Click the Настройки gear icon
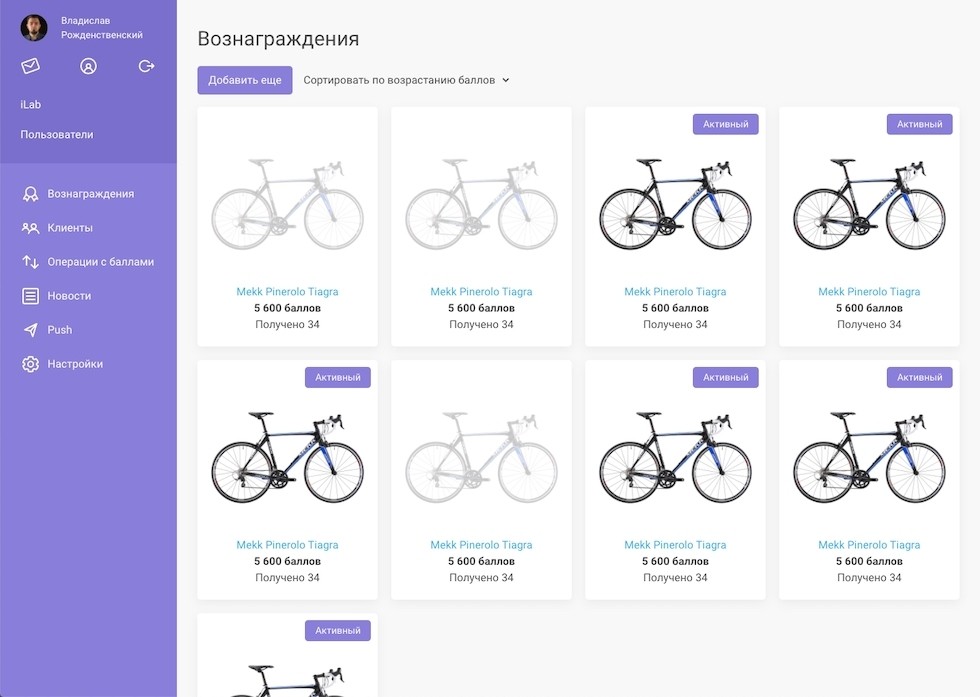The width and height of the screenshot is (980, 697). 30,364
